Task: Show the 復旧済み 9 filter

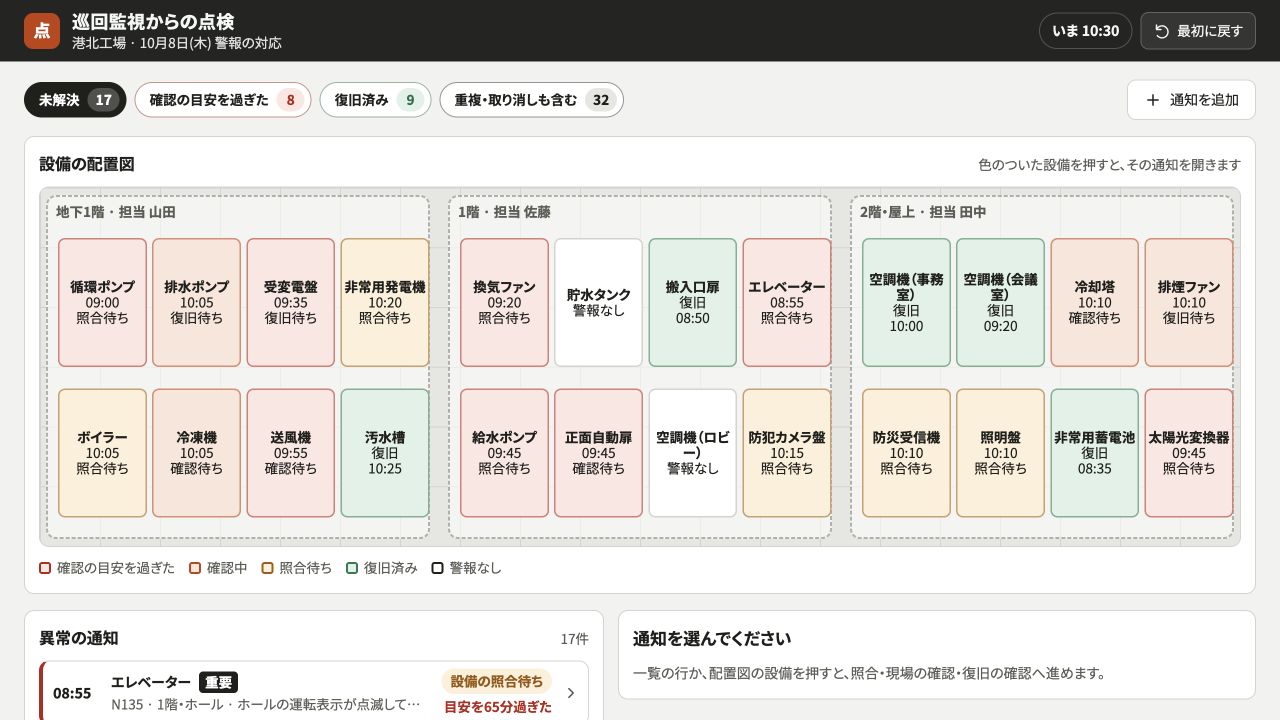Action: tap(375, 100)
